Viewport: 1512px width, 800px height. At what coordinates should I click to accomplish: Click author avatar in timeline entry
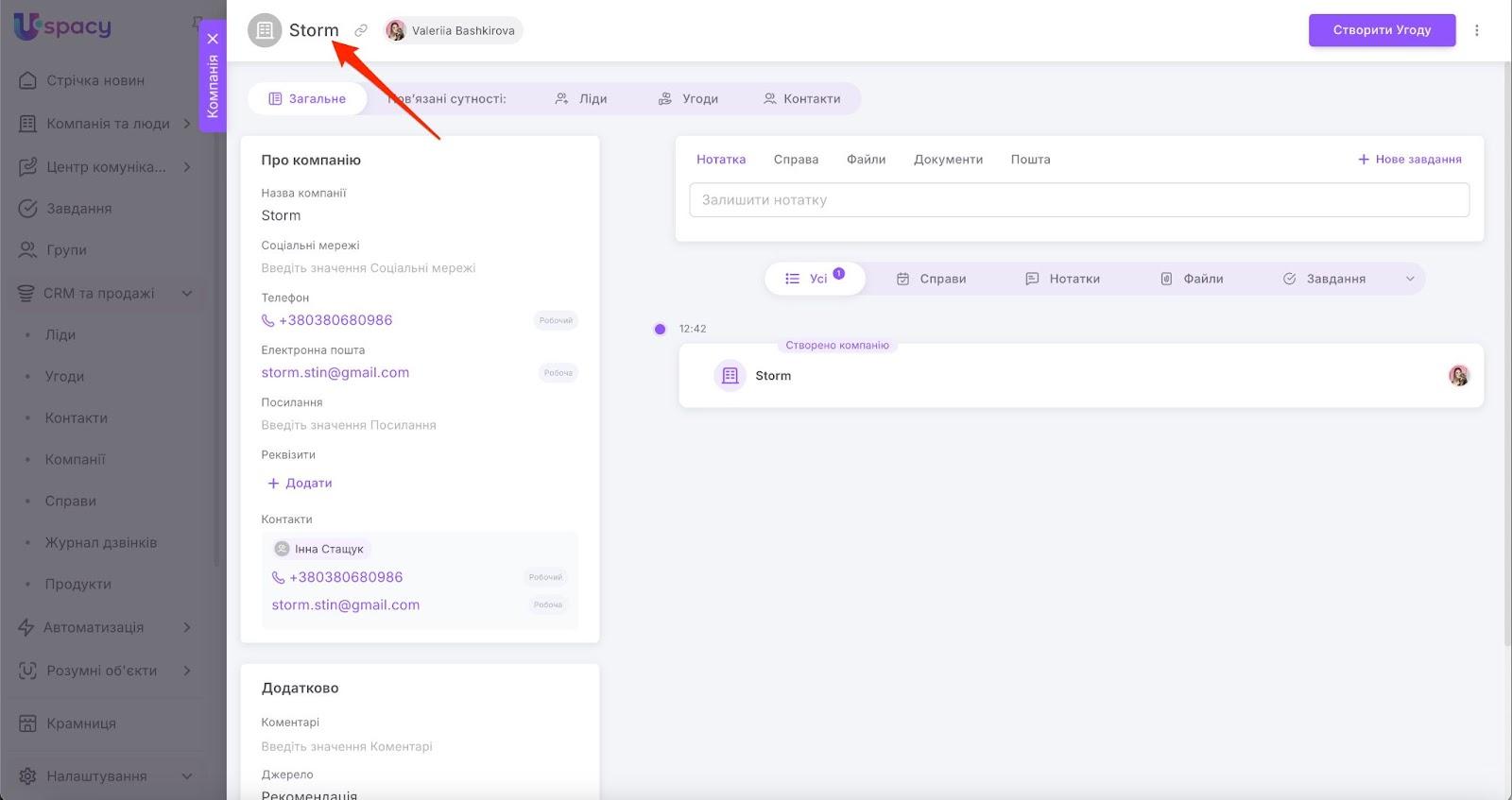[x=1458, y=376]
